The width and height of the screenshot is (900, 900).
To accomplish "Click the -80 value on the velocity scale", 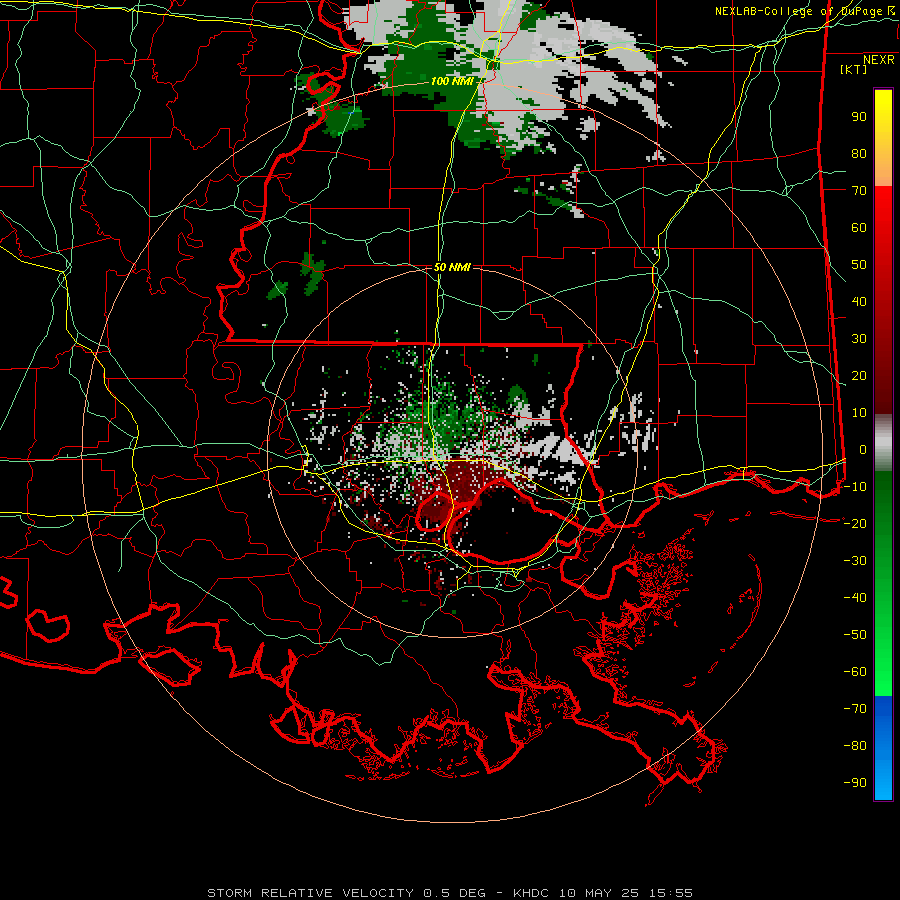I will click(x=855, y=746).
